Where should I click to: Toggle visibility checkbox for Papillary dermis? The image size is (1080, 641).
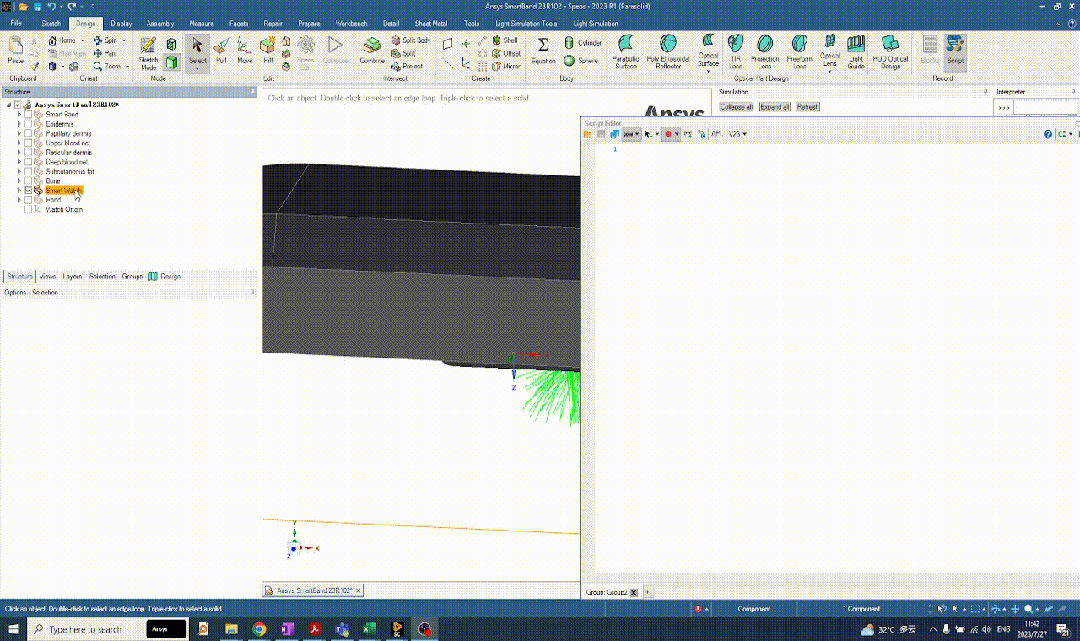click(x=28, y=134)
